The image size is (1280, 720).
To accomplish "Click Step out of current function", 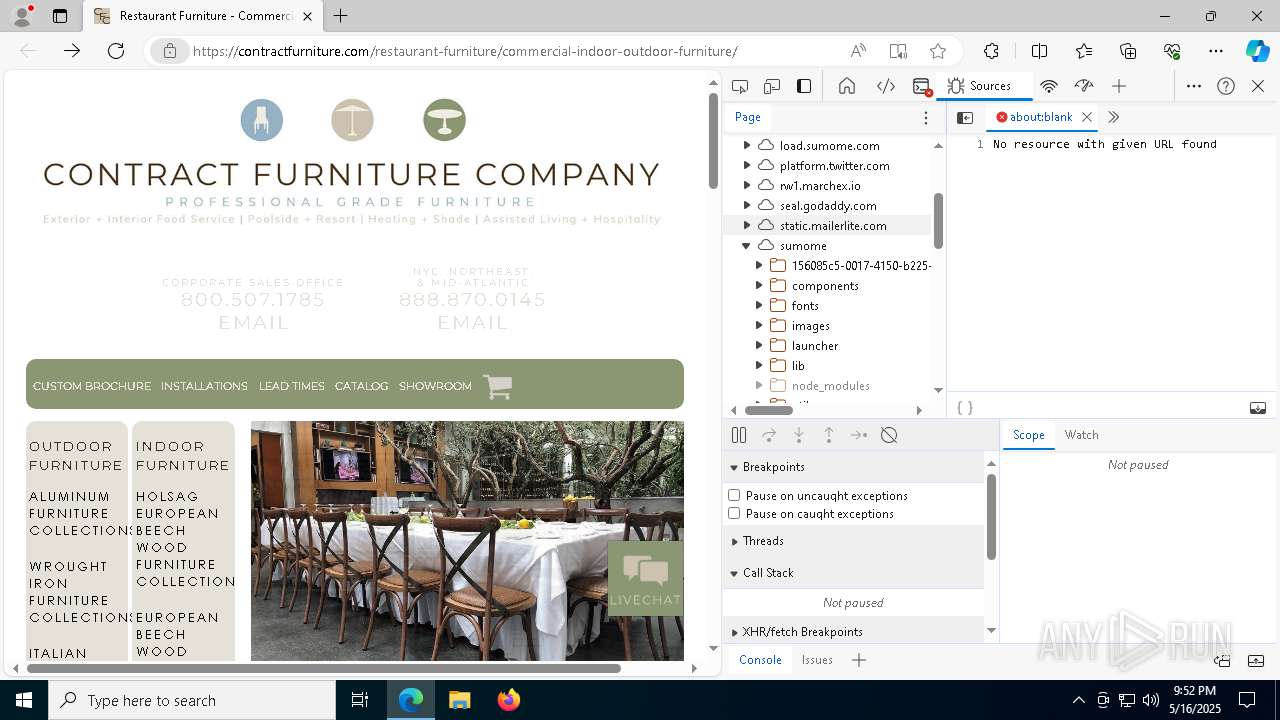I will pos(829,435).
